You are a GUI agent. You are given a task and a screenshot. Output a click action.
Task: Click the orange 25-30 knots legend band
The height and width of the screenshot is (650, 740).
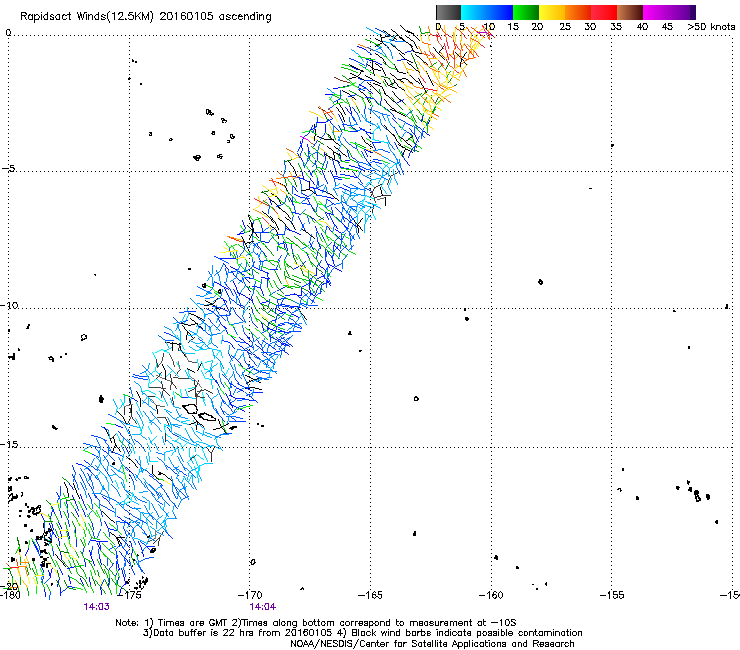pos(578,12)
